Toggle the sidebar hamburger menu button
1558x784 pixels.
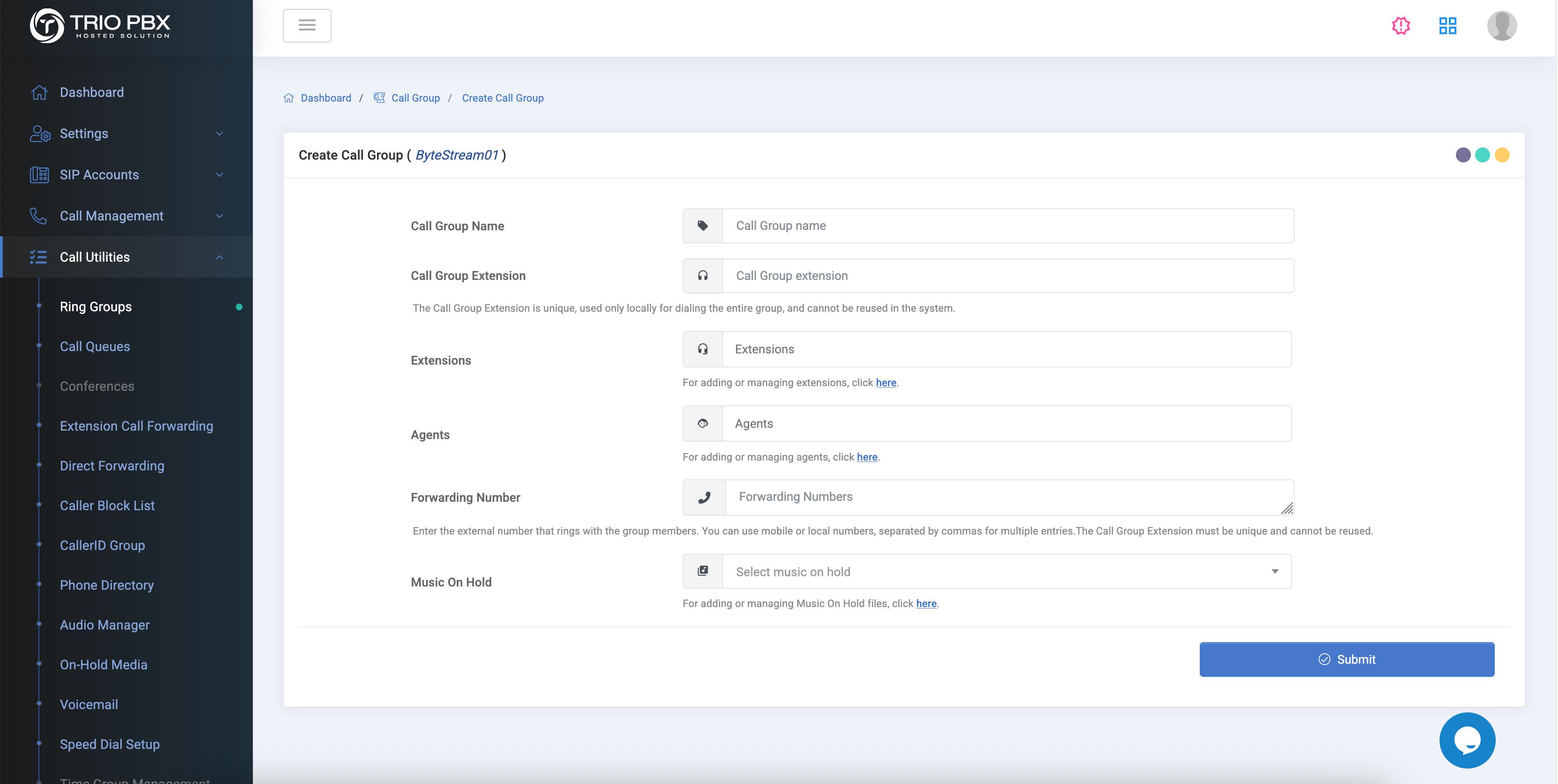point(307,25)
